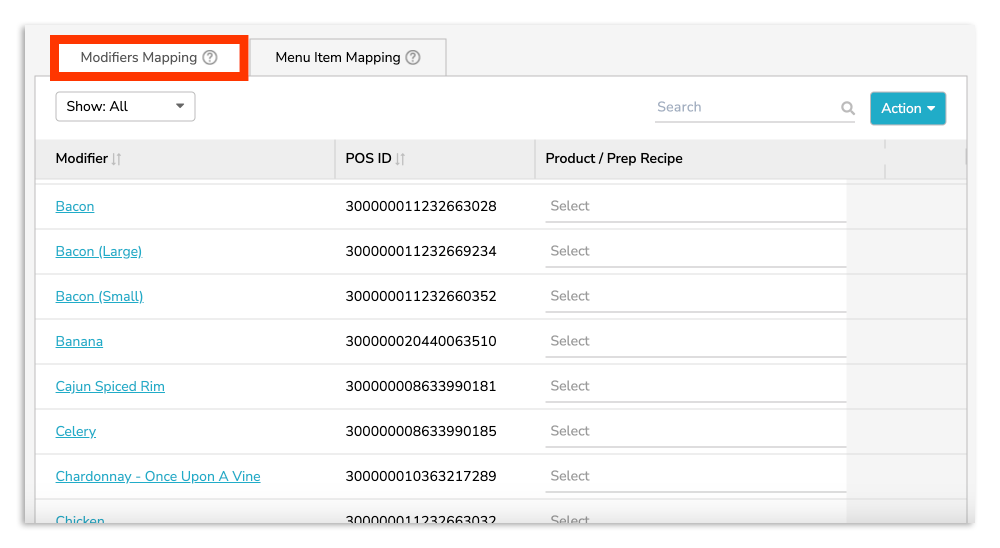This screenshot has width=1000, height=548.
Task: Click help icon beside Modifiers Mapping
Action: (x=210, y=58)
